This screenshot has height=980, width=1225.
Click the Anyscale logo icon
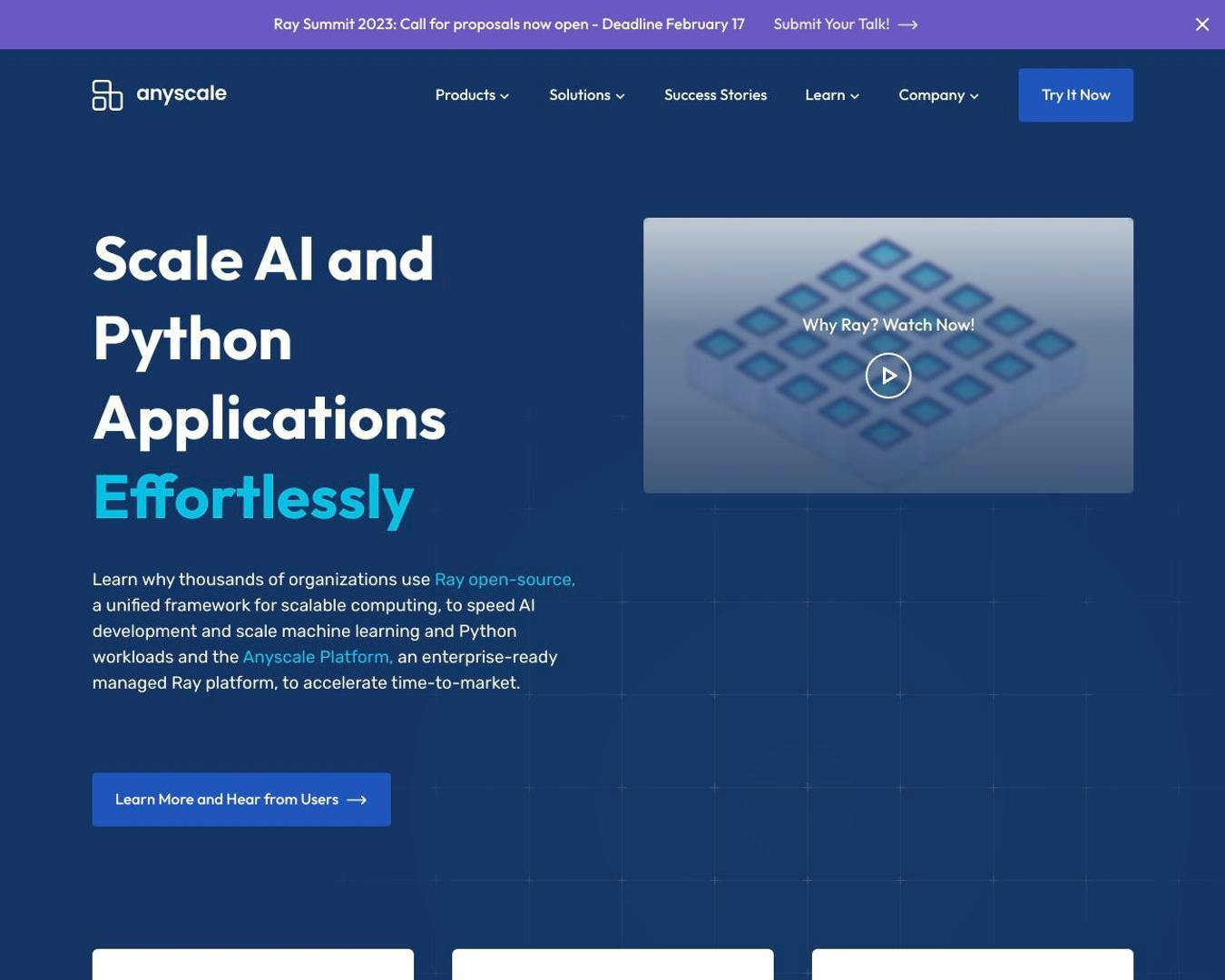107,95
